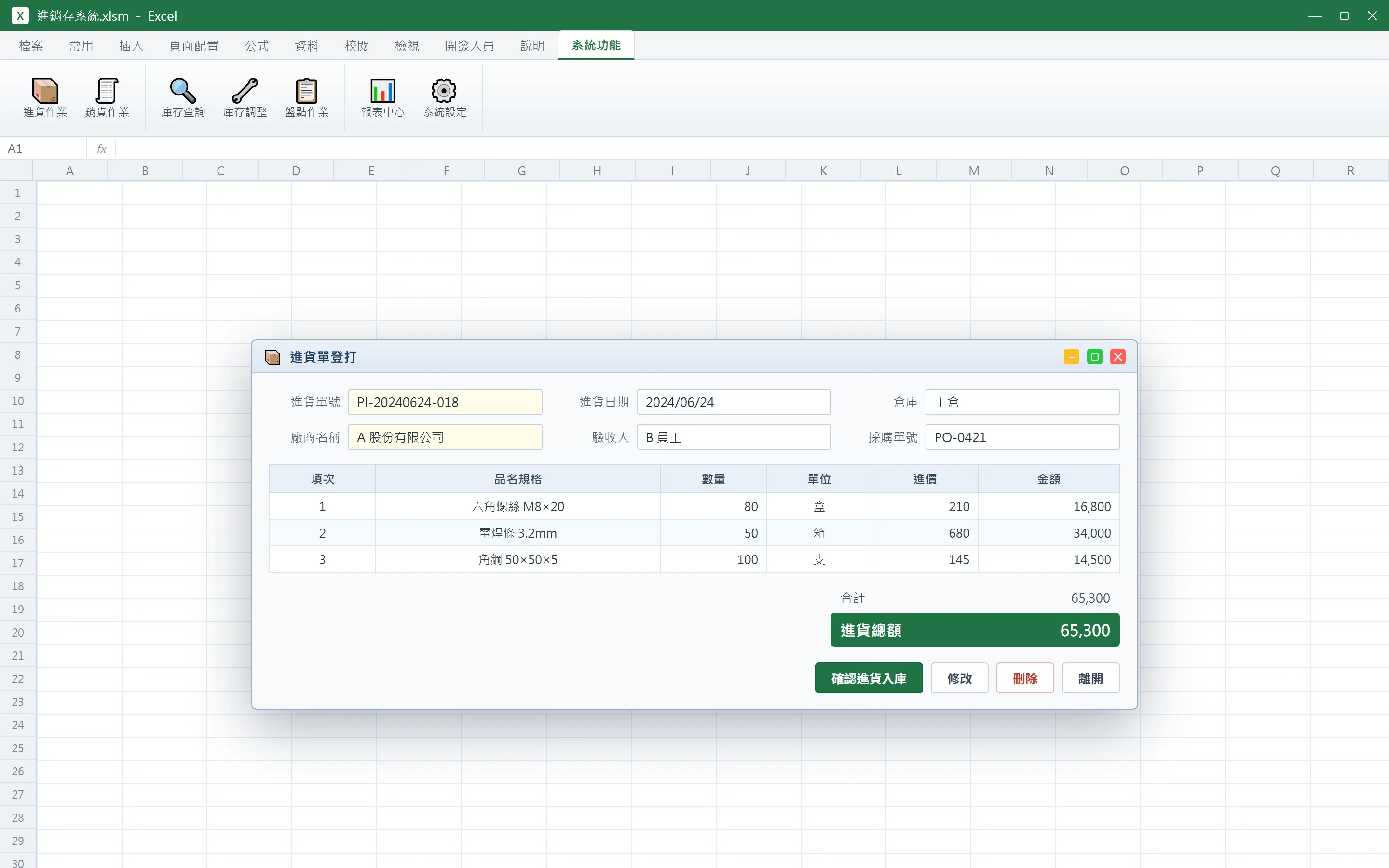Viewport: 1389px width, 868px height.
Task: Focus the 進貨日期 date field
Action: coord(734,402)
